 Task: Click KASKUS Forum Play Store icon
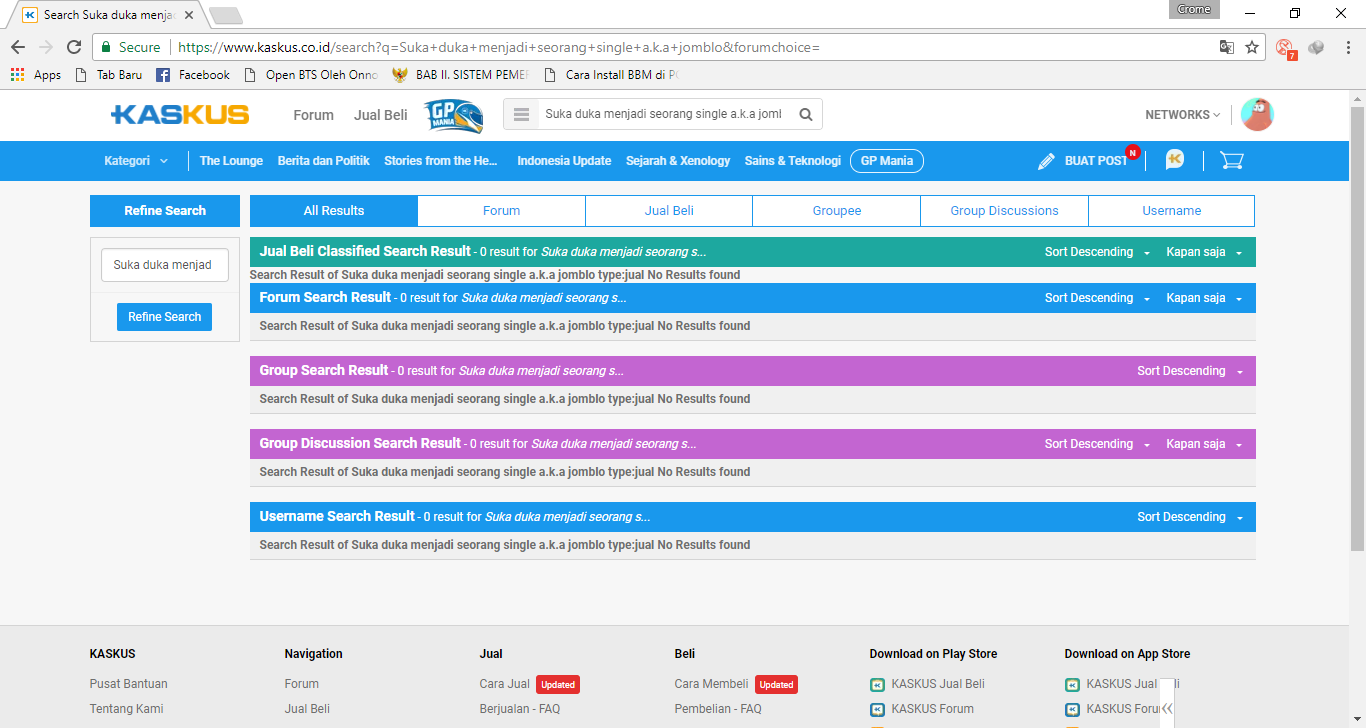pyautogui.click(x=877, y=710)
